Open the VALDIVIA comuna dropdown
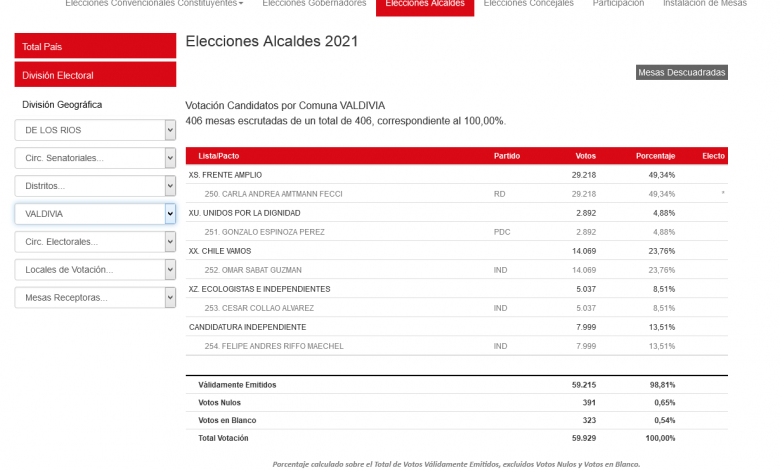This screenshot has height=470, width=780. tap(95, 214)
